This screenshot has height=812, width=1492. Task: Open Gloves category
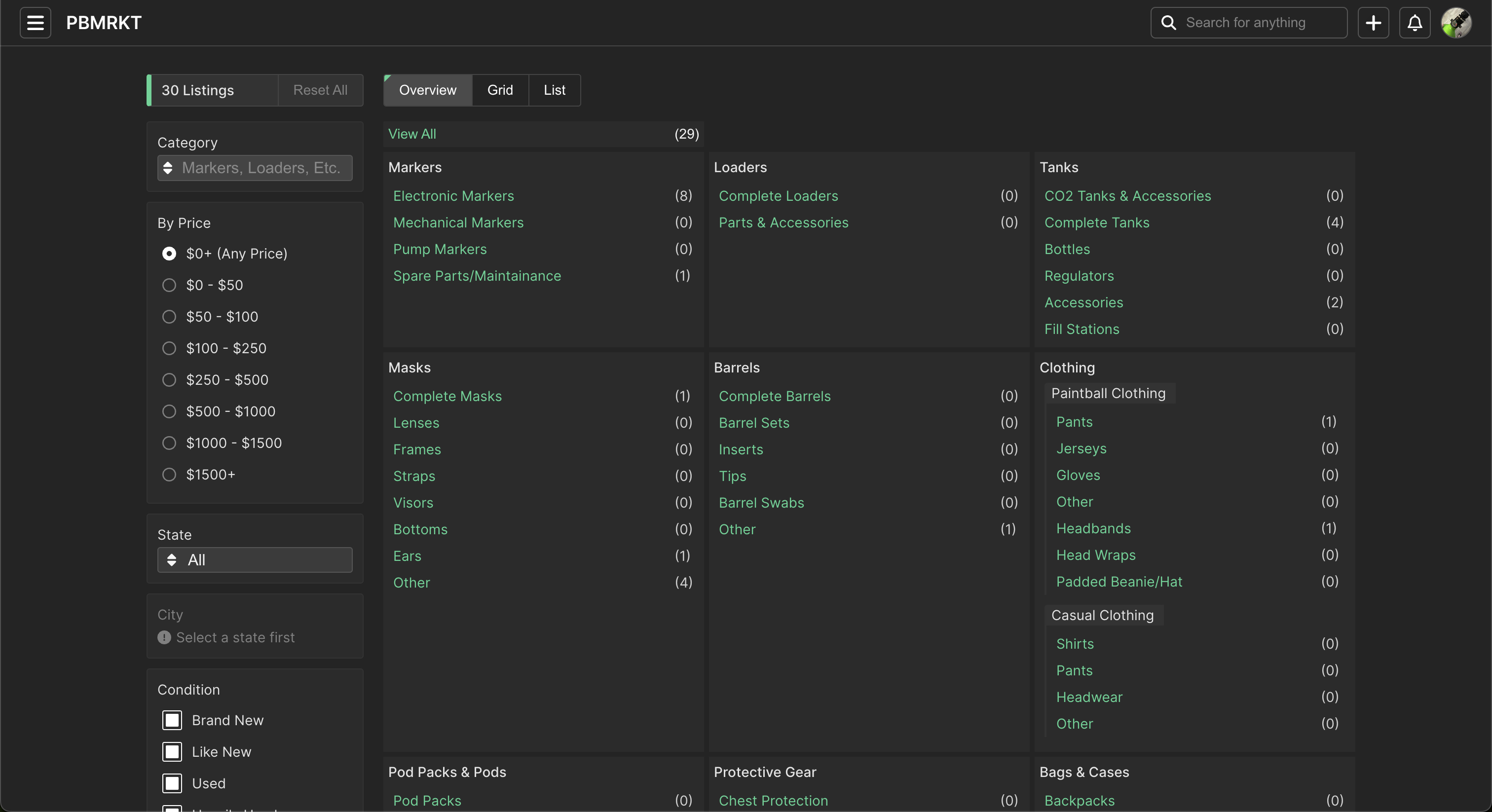(x=1078, y=475)
